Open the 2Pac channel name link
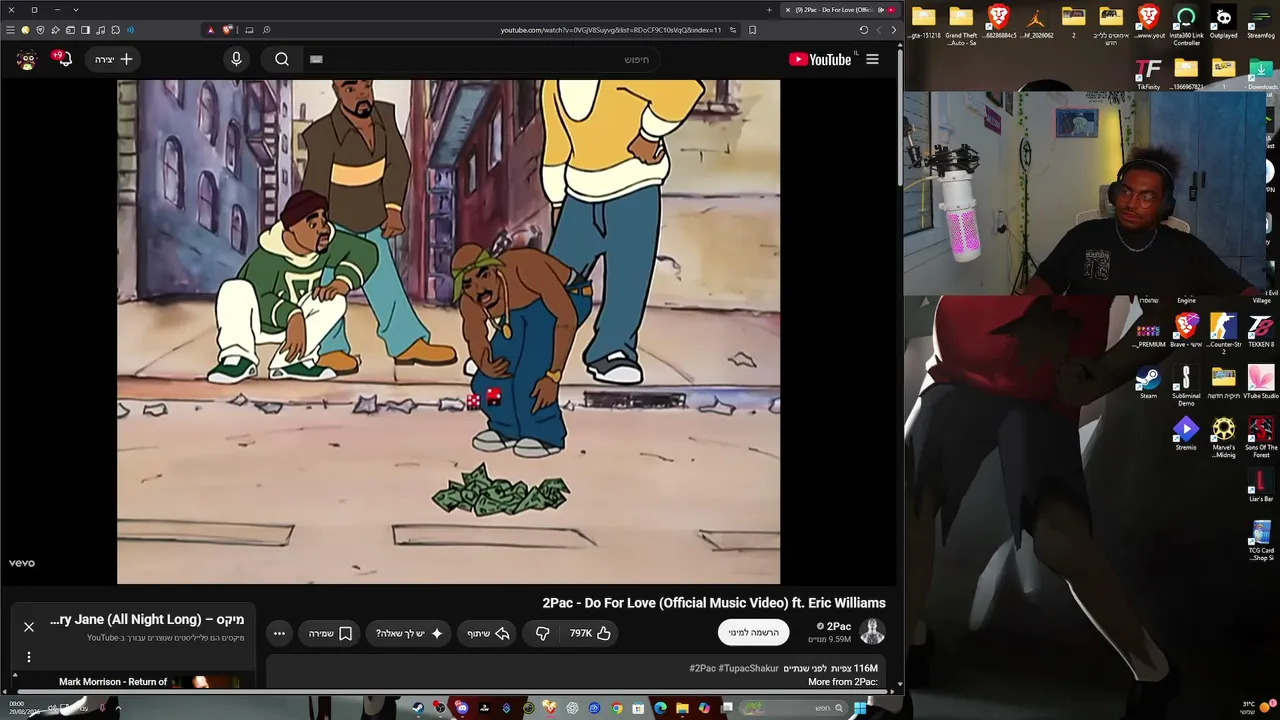The height and width of the screenshot is (720, 1280). click(839, 626)
